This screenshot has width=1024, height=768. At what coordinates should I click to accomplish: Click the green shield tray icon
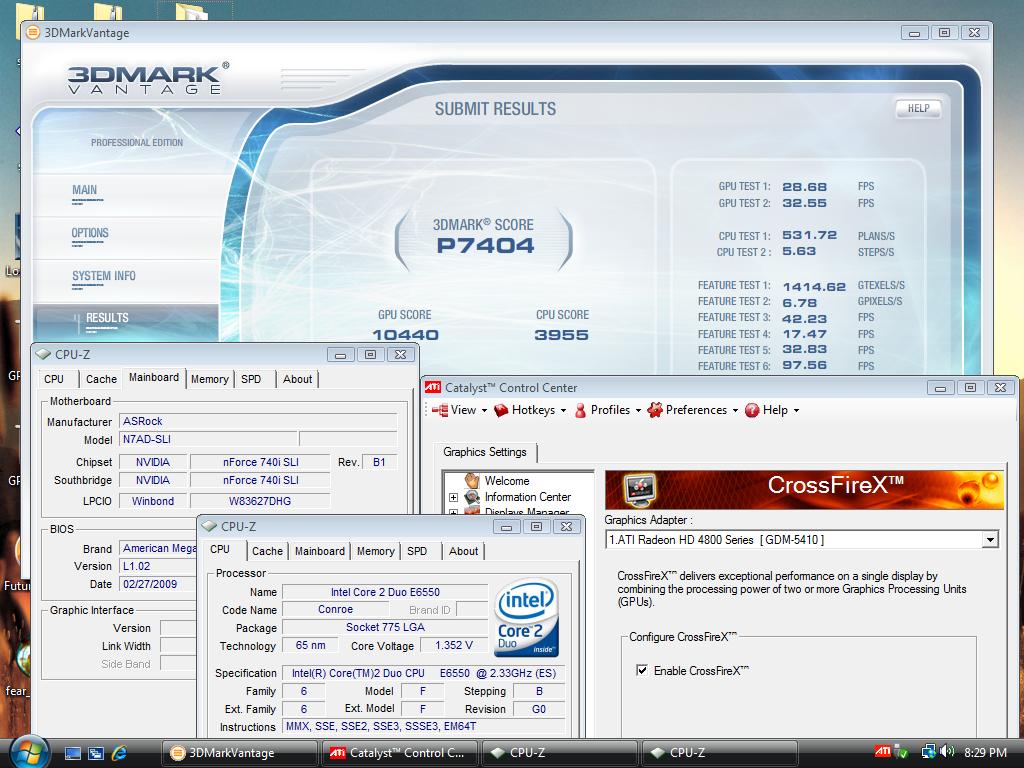[x=901, y=752]
